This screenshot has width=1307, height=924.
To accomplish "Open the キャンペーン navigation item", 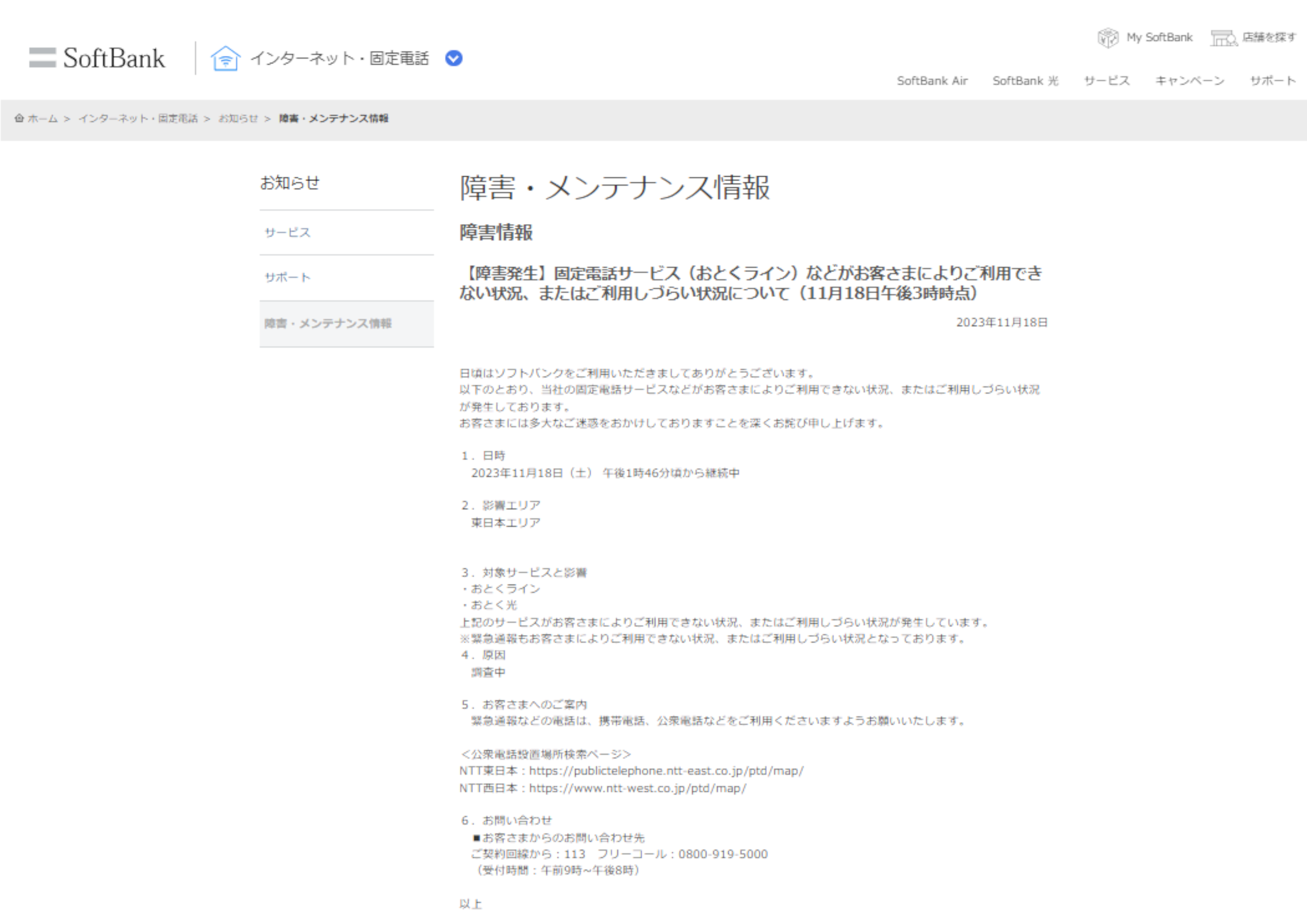I will tap(1190, 81).
